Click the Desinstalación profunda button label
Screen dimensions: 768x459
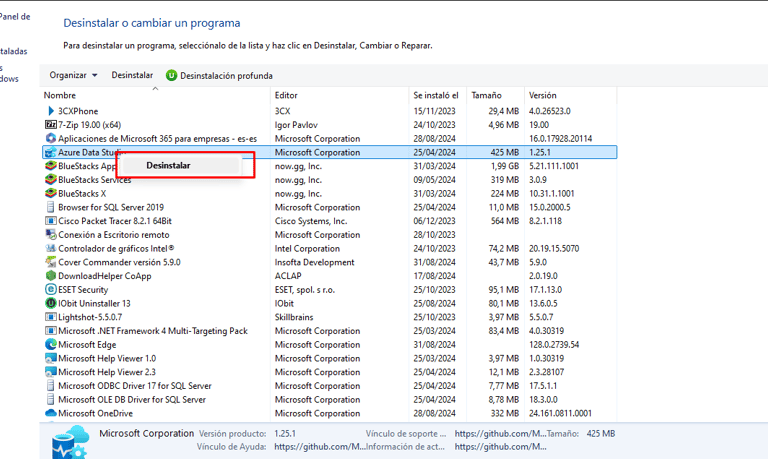[226, 75]
